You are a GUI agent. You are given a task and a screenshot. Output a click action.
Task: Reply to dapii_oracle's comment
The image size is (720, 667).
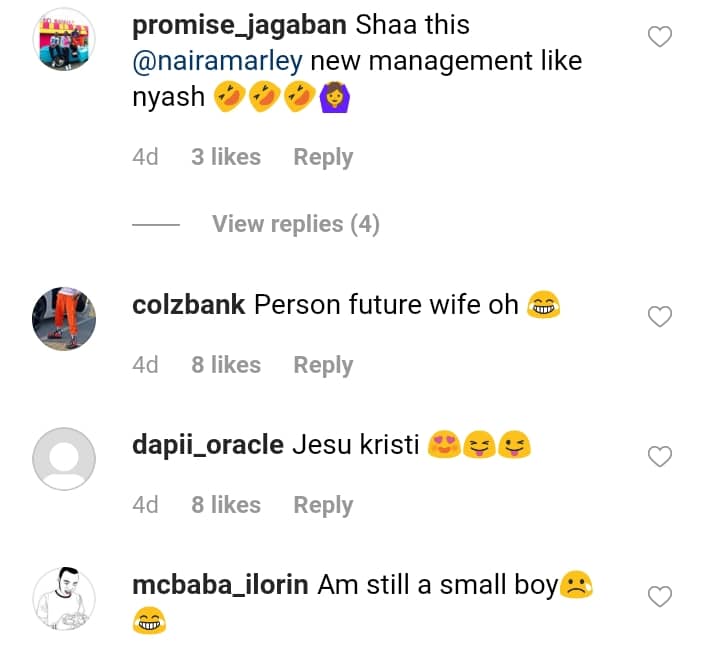point(323,505)
